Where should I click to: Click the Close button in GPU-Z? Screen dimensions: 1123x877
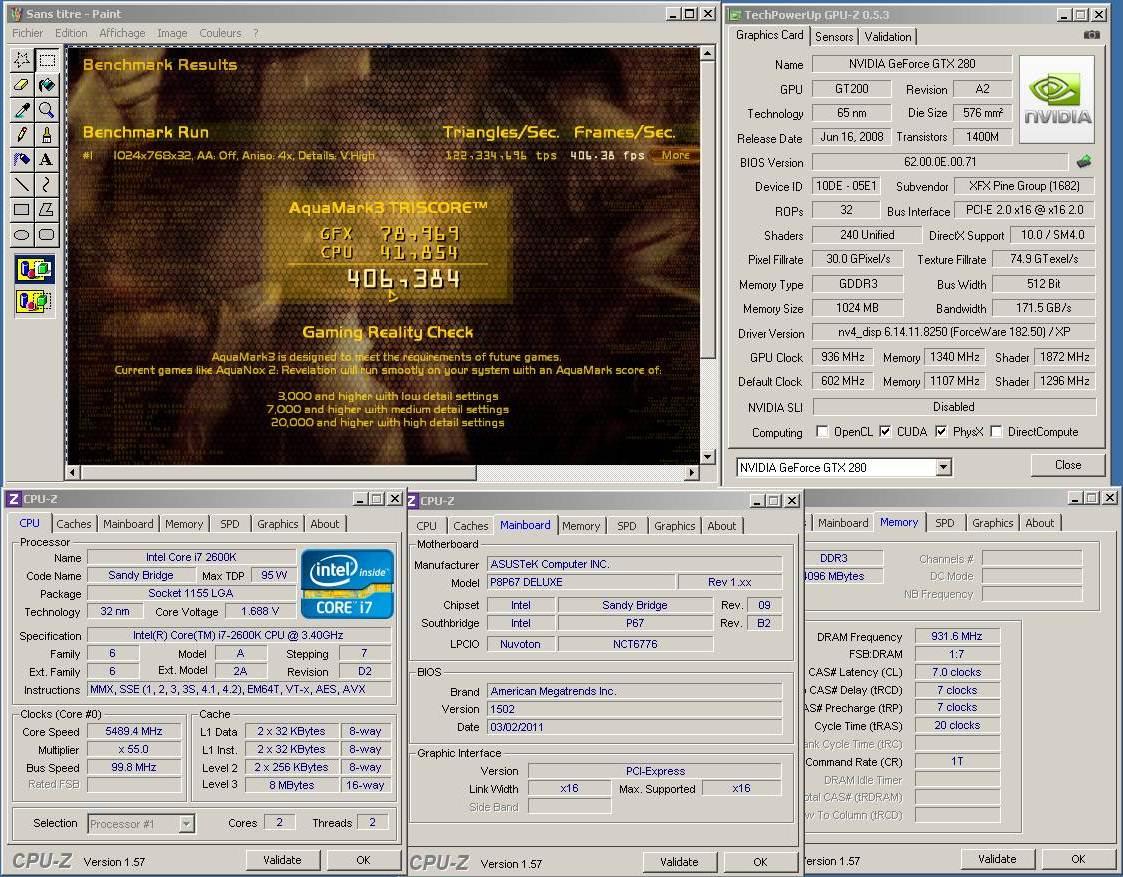tap(1068, 465)
